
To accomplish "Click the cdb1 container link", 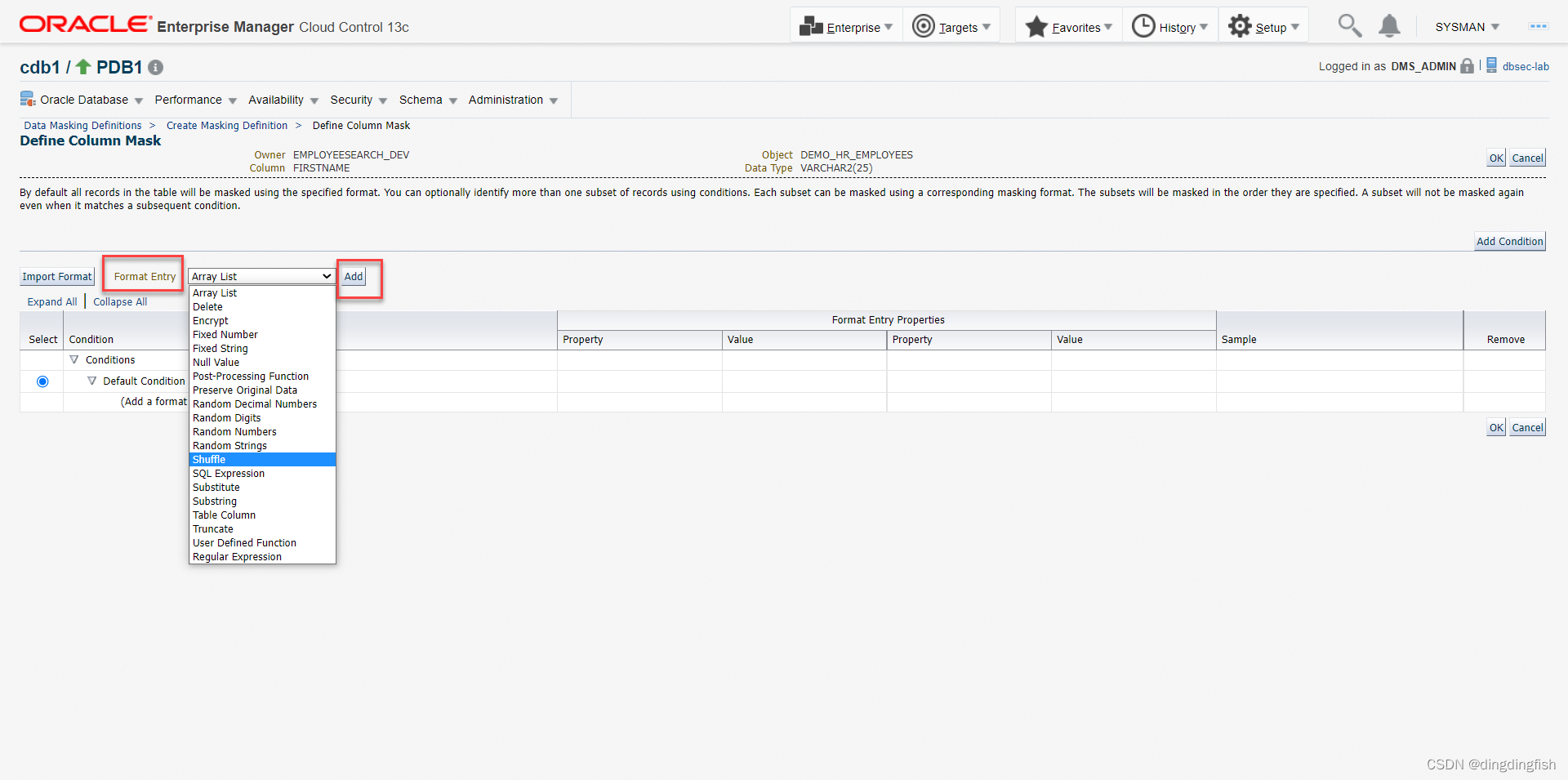I will point(40,67).
